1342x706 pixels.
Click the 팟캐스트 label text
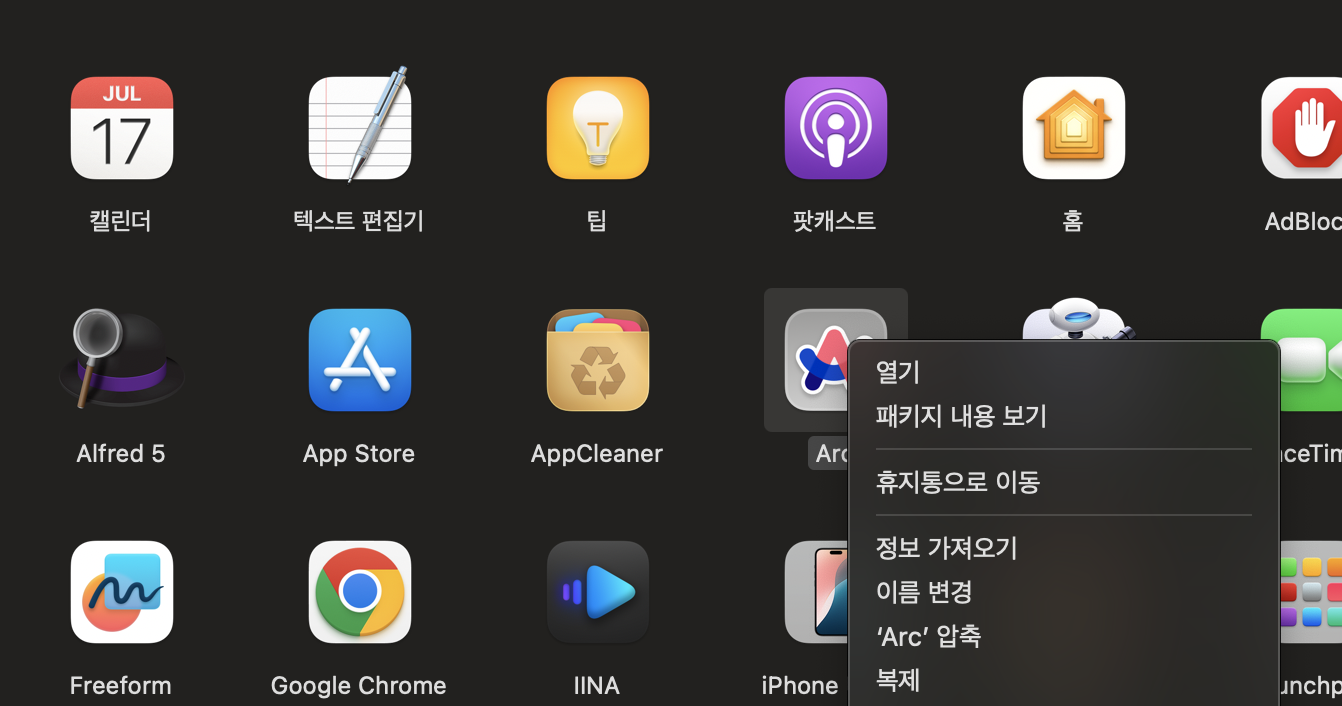pos(835,221)
